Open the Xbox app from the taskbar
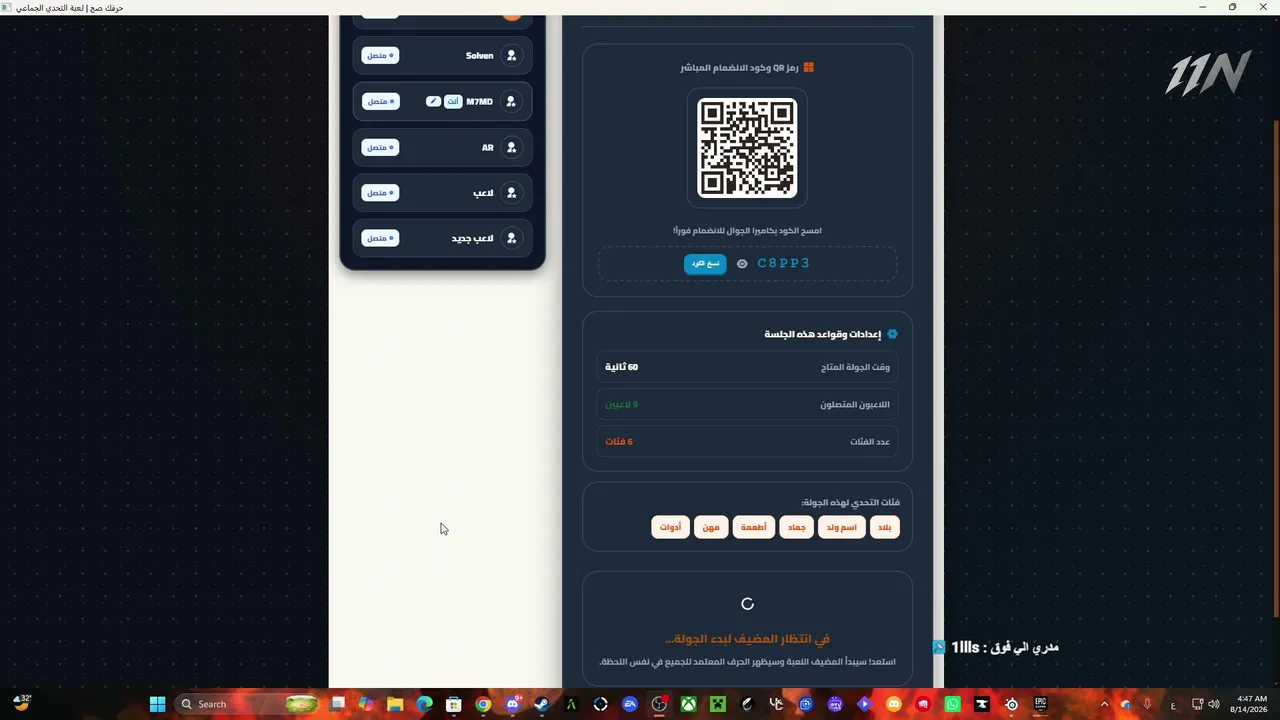This screenshot has width=1280, height=720. click(x=688, y=704)
